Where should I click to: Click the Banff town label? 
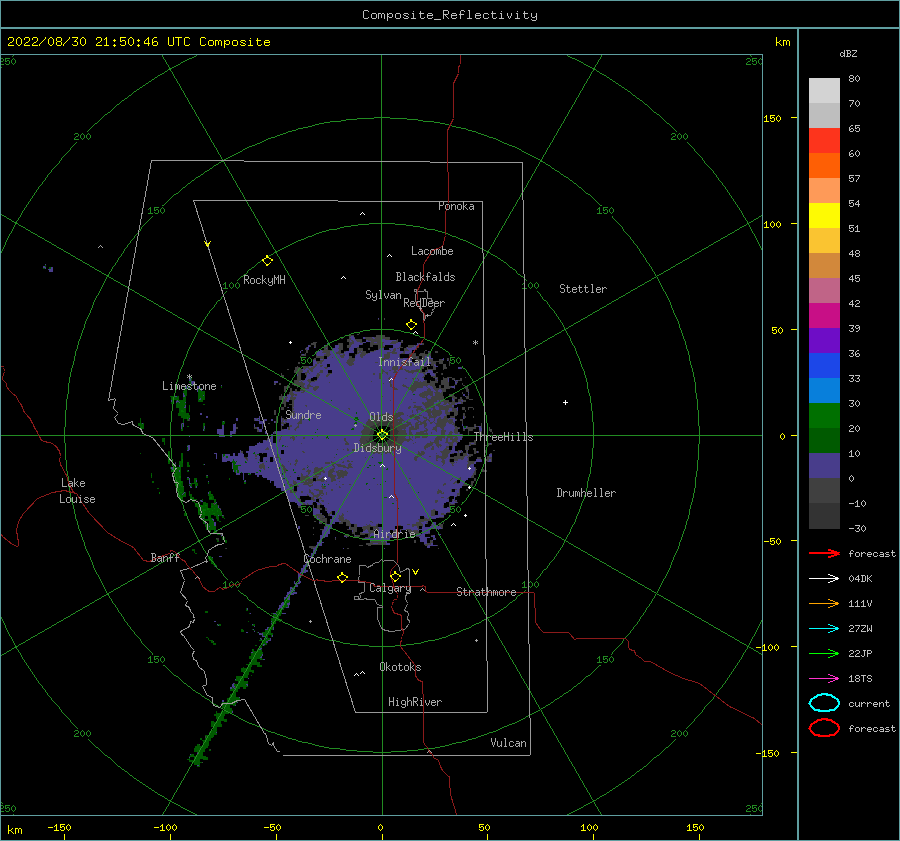165,557
